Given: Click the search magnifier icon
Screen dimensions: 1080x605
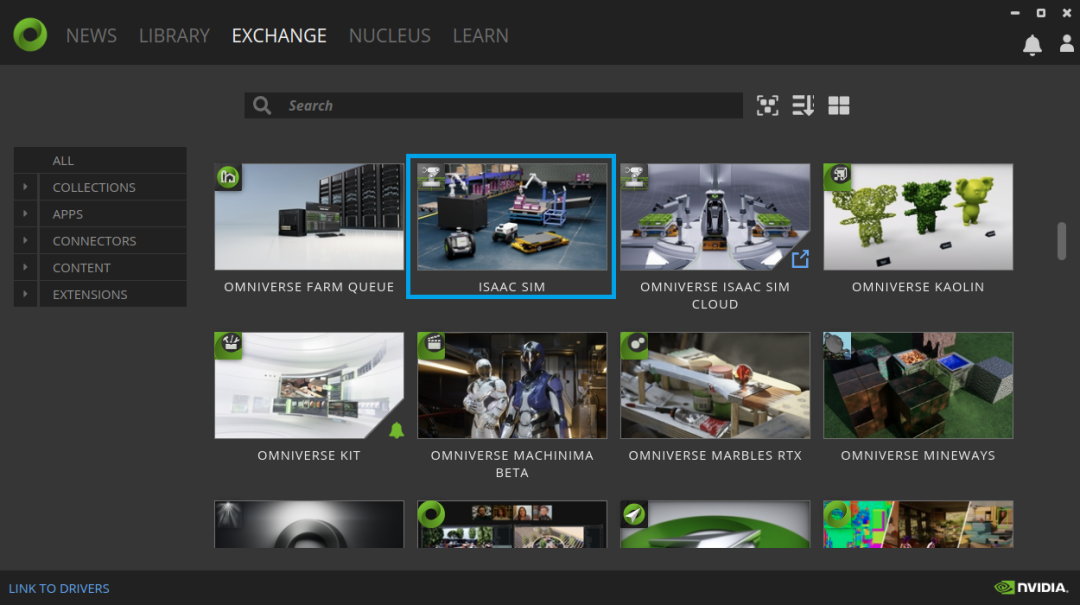Looking at the screenshot, I should (x=262, y=105).
